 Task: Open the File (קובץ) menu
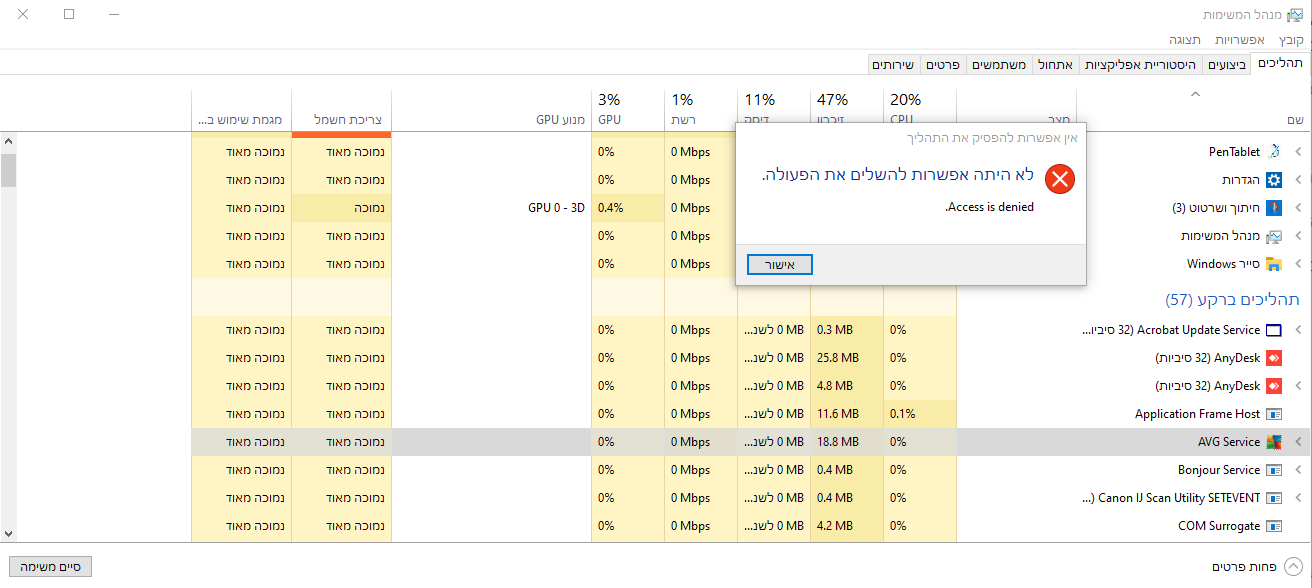click(x=1291, y=40)
